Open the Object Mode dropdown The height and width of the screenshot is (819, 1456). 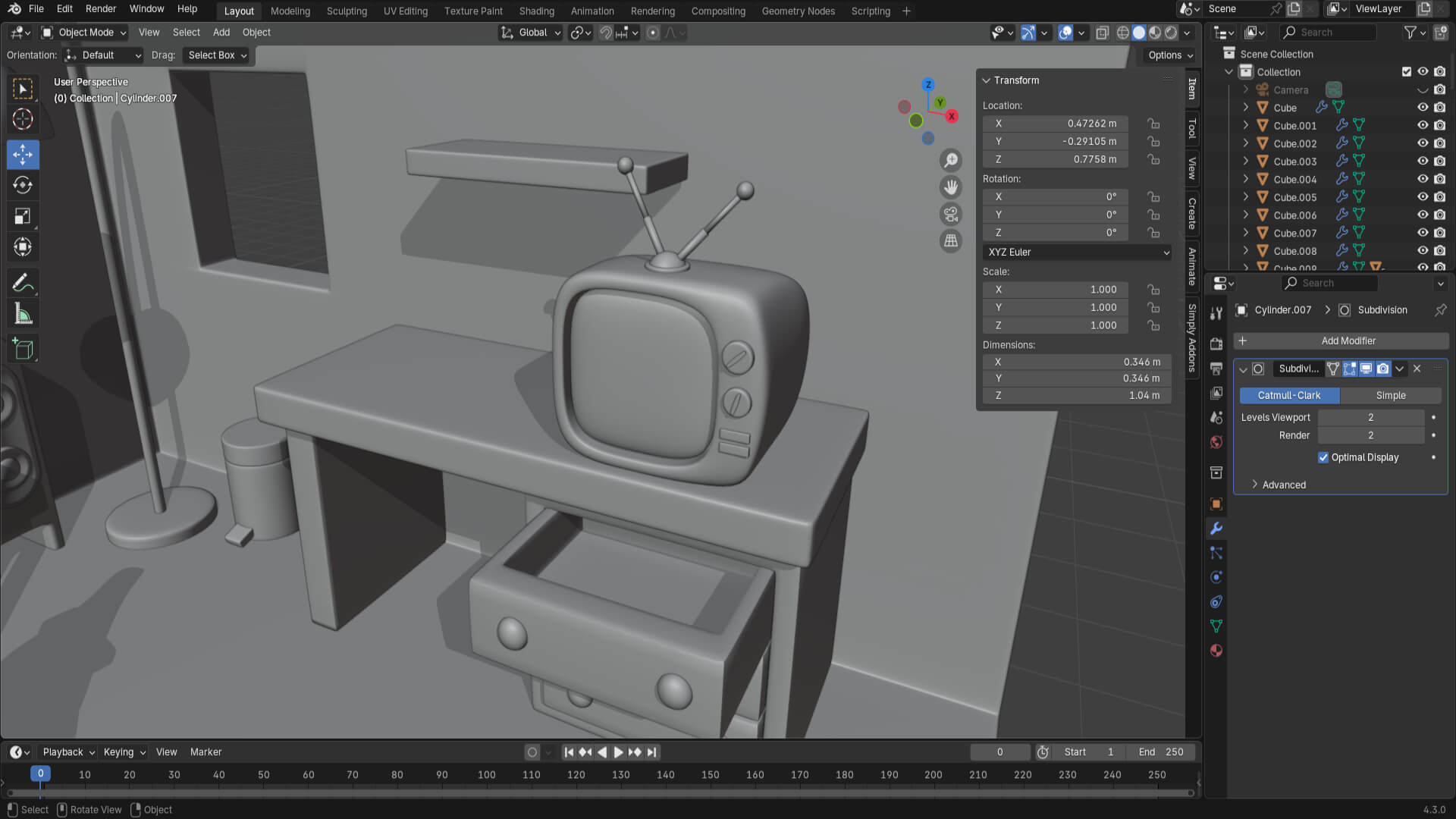click(x=85, y=33)
